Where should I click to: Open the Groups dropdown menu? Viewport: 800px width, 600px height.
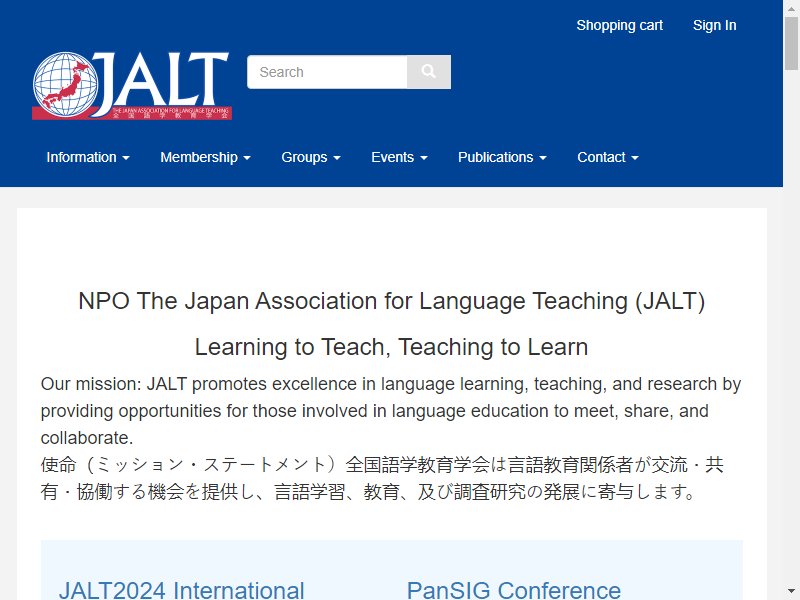pos(311,157)
